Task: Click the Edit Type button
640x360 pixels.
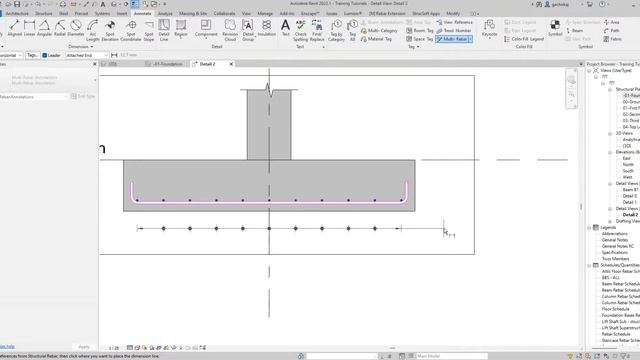Action: [83, 96]
